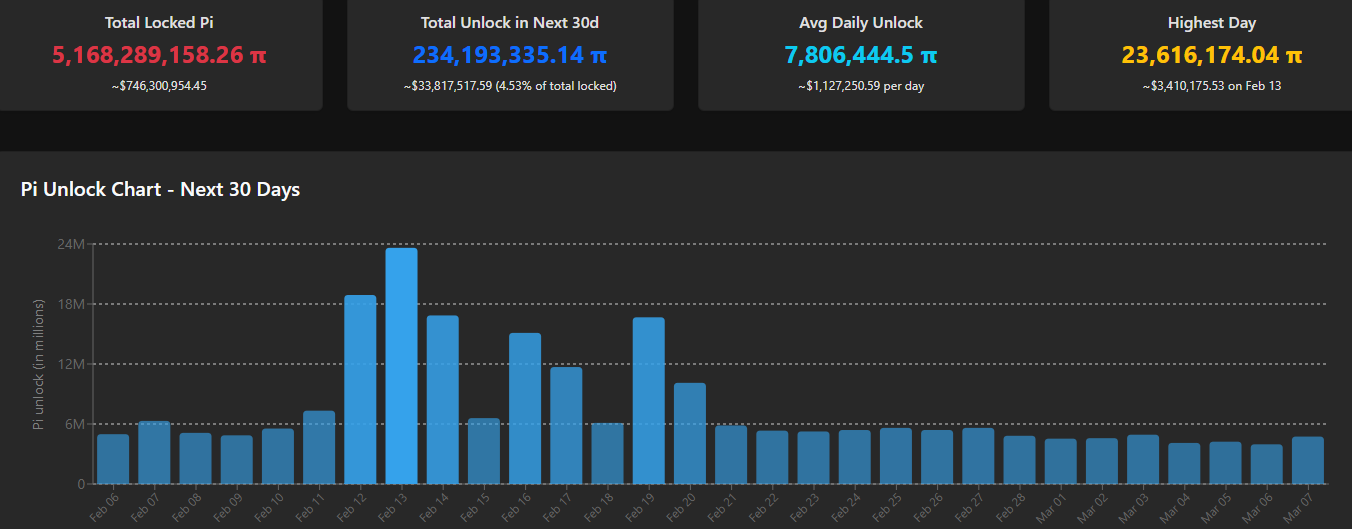The image size is (1352, 529).
Task: Click the Mar 03 x-axis date label
Action: pos(1139,507)
